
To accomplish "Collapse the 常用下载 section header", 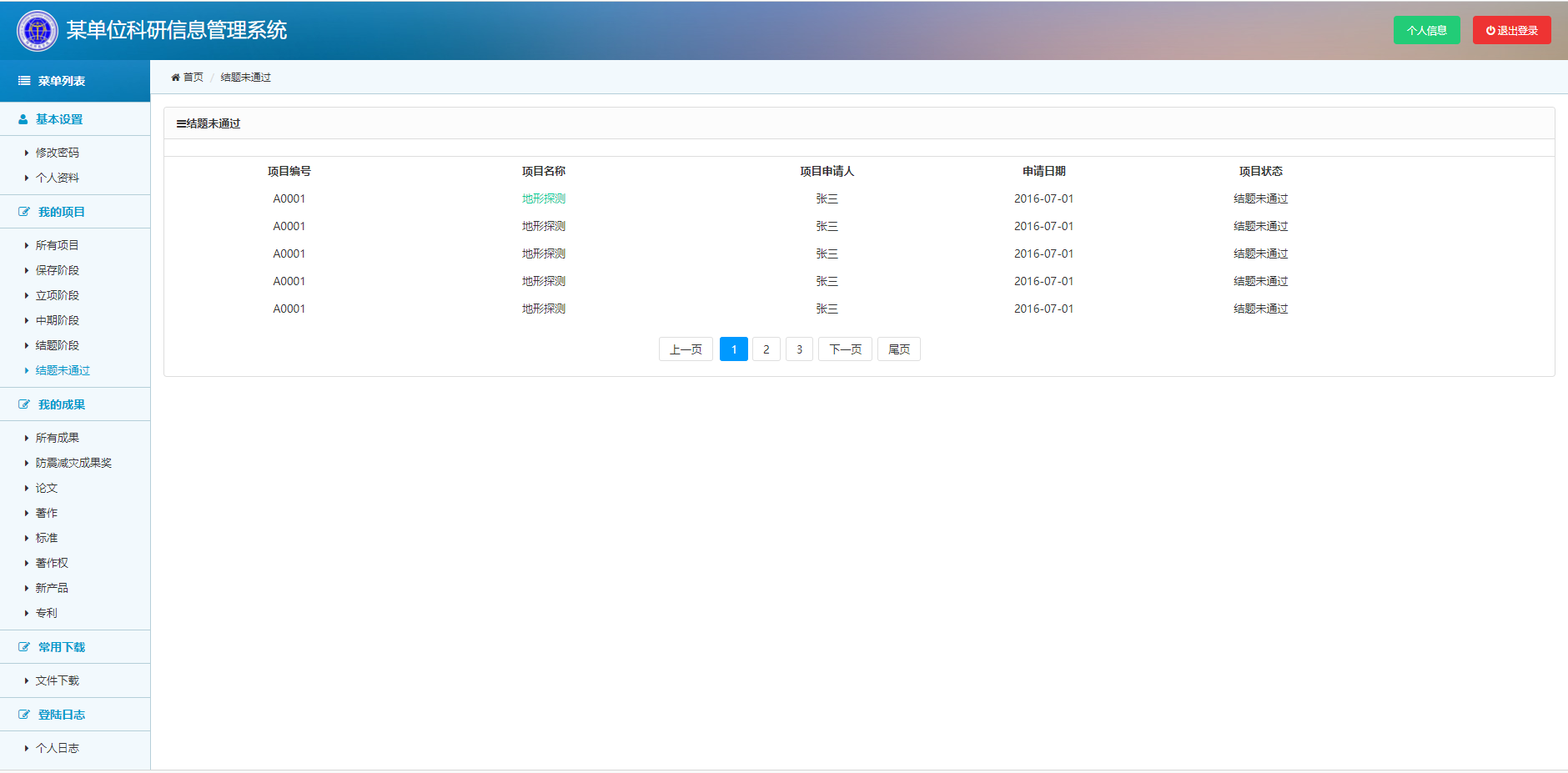I will [x=75, y=647].
